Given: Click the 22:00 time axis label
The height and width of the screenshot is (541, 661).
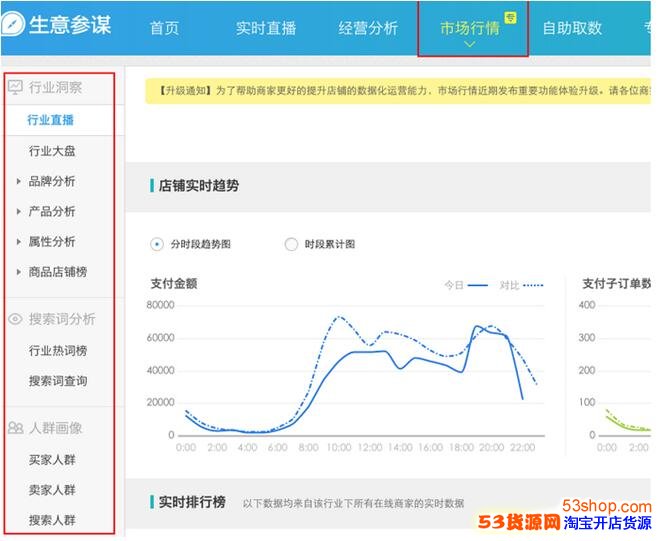Looking at the screenshot, I should (523, 447).
